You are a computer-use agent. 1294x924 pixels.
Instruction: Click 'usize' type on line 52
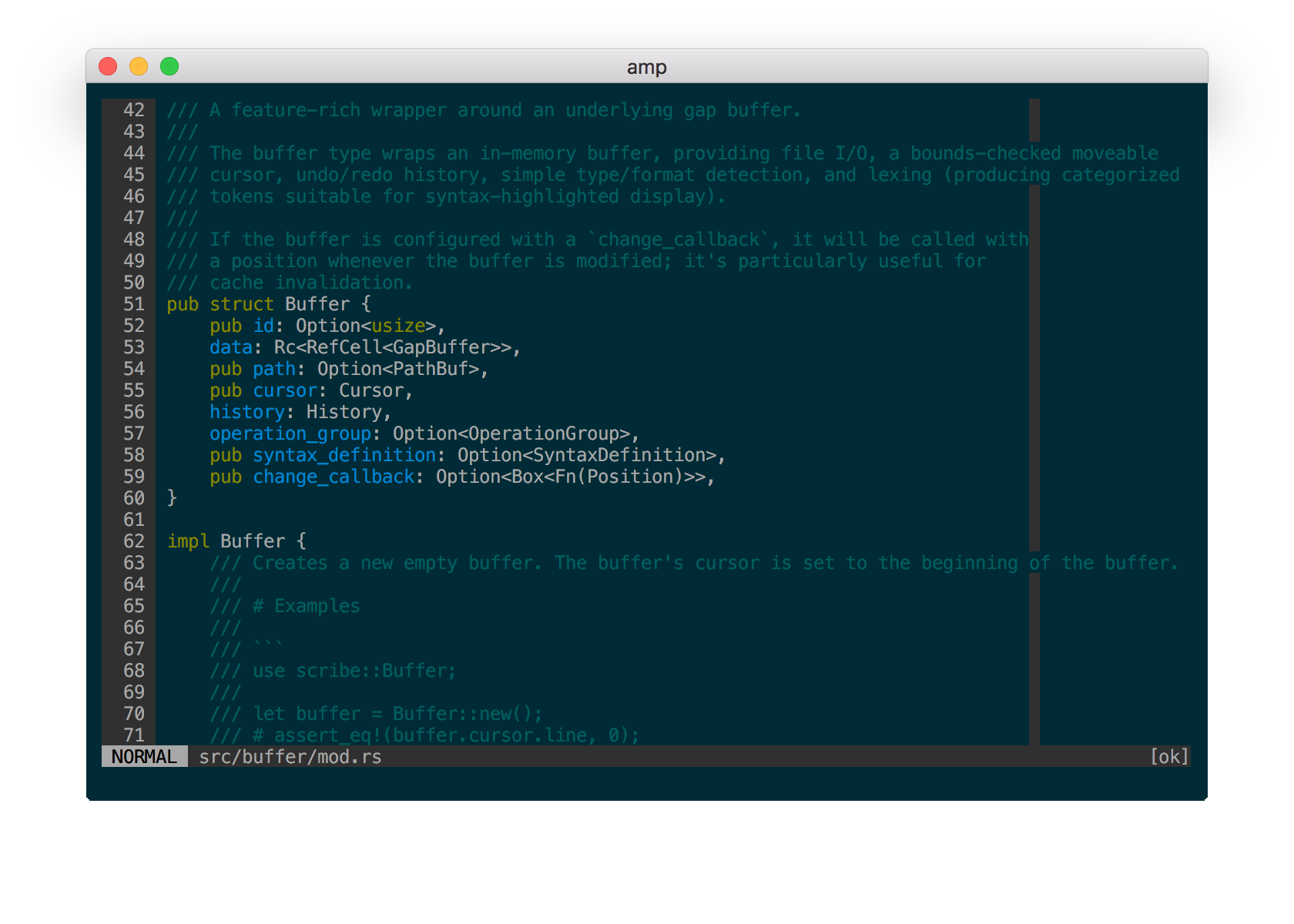[398, 326]
